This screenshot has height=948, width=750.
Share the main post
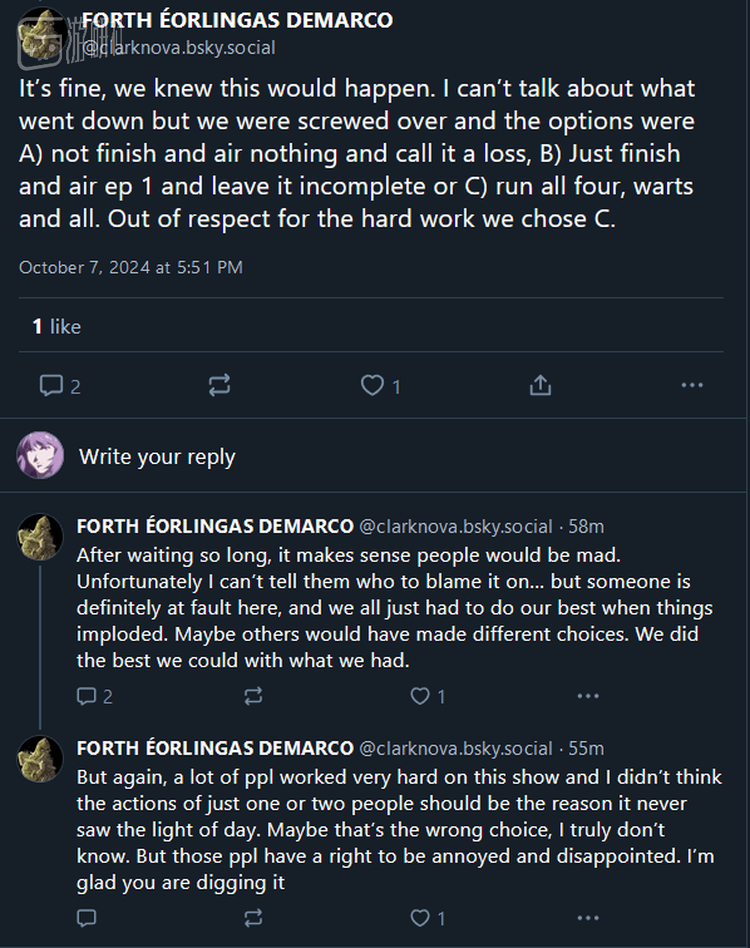(540, 385)
